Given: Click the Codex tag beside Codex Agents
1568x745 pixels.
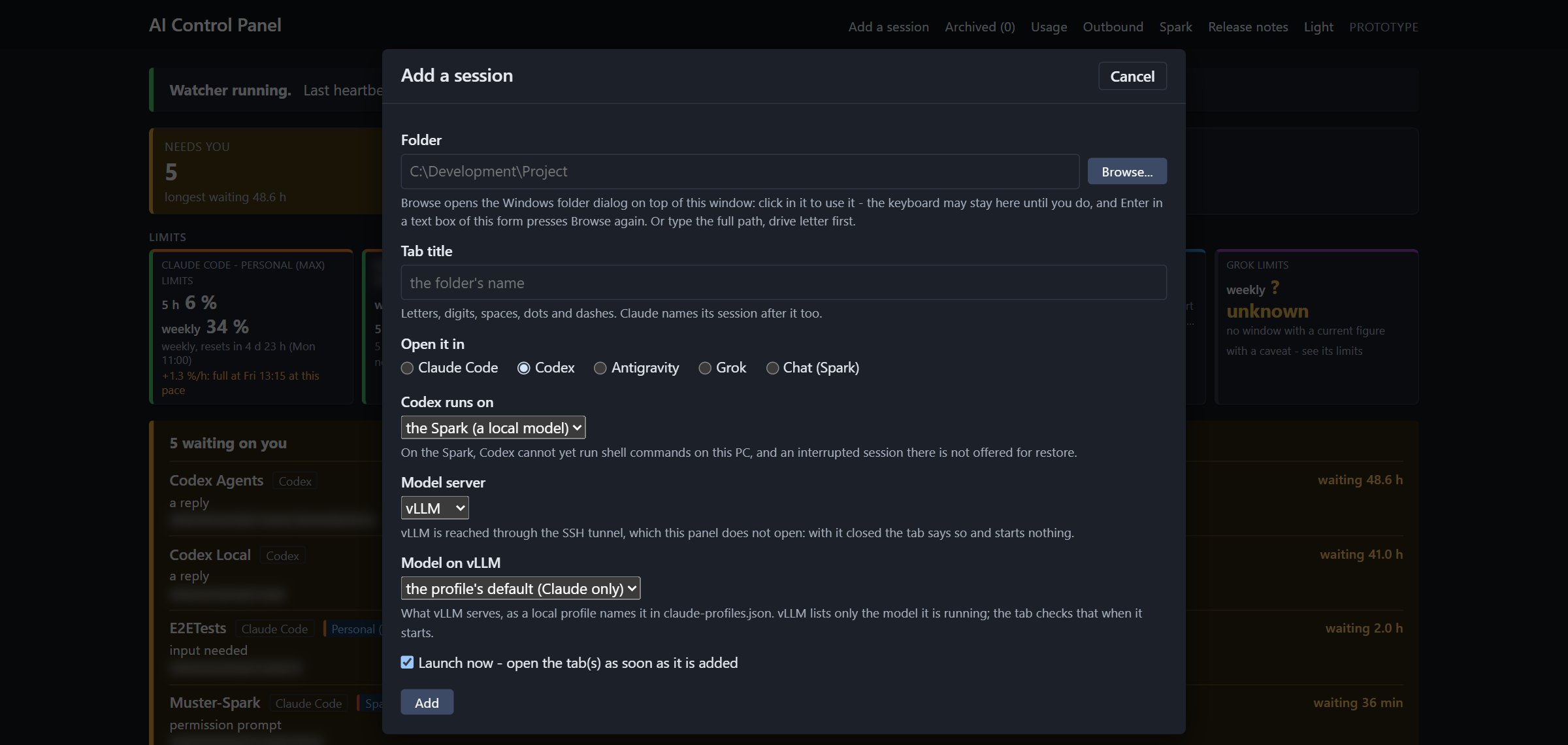Looking at the screenshot, I should [x=295, y=481].
